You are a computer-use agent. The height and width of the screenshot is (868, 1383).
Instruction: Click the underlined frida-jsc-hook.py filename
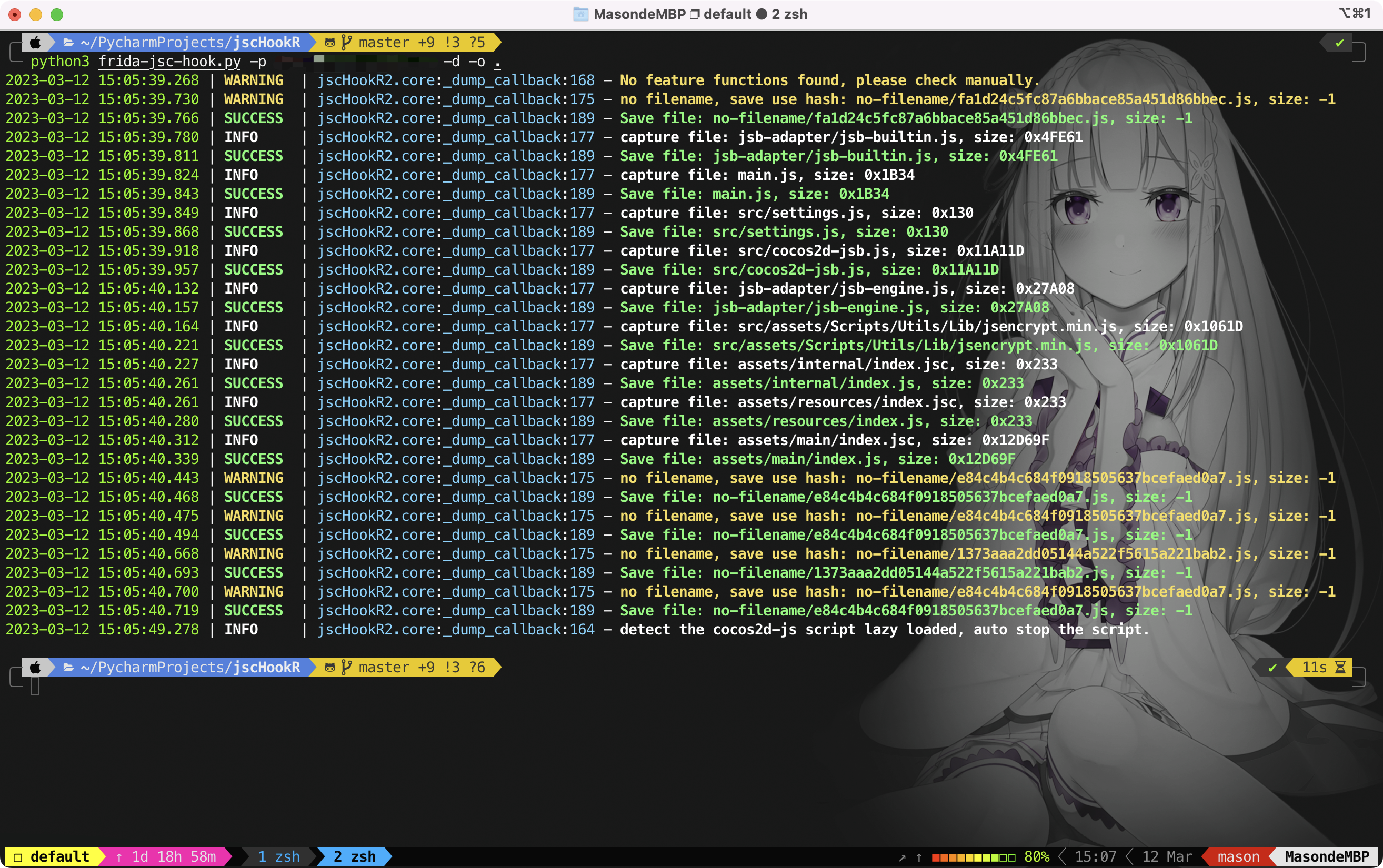point(169,62)
